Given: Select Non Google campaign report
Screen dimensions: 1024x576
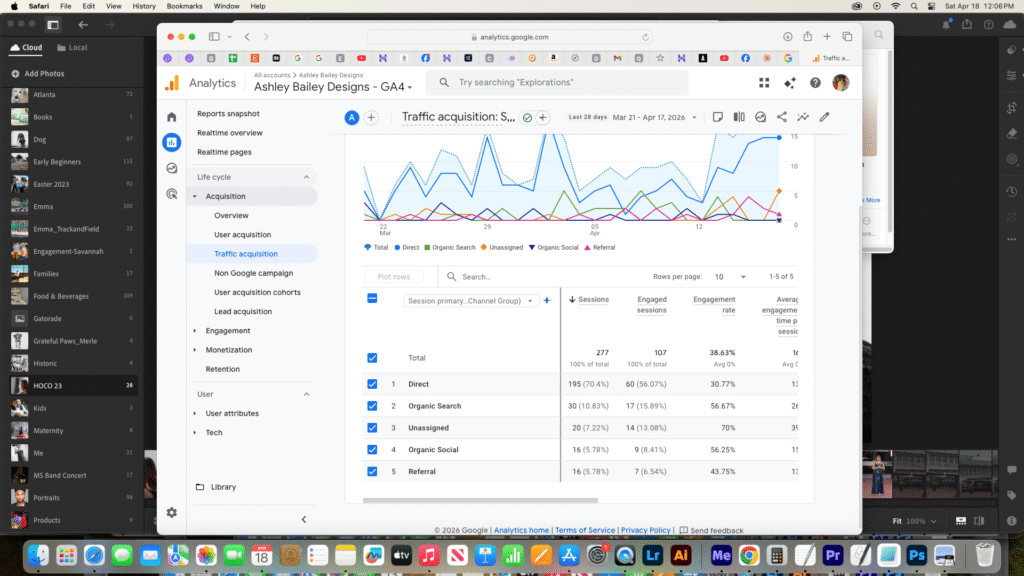Looking at the screenshot, I should pos(253,273).
